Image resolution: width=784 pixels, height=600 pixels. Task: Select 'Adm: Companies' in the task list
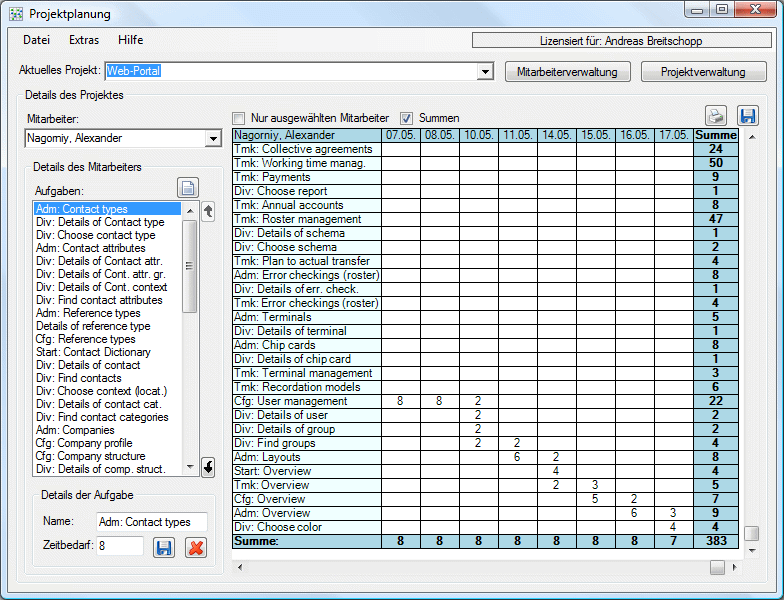[75, 430]
